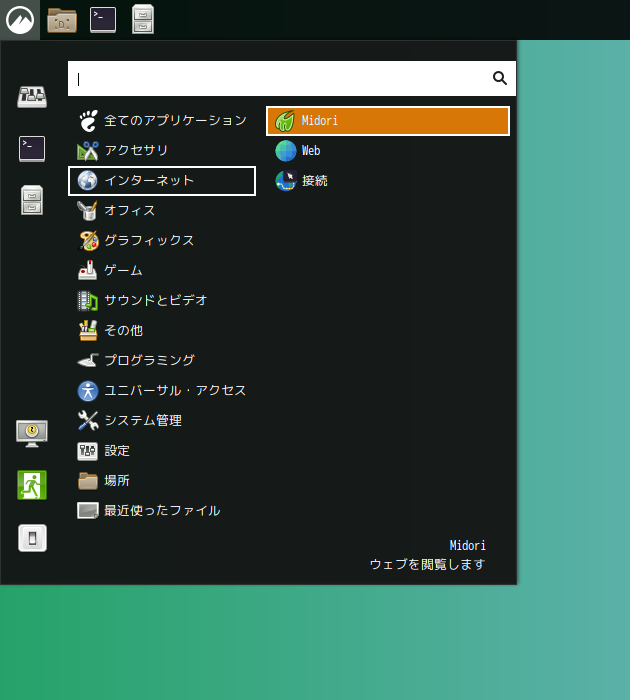Click the ウェブを閲覧します description text
The height and width of the screenshot is (700, 630).
click(427, 564)
